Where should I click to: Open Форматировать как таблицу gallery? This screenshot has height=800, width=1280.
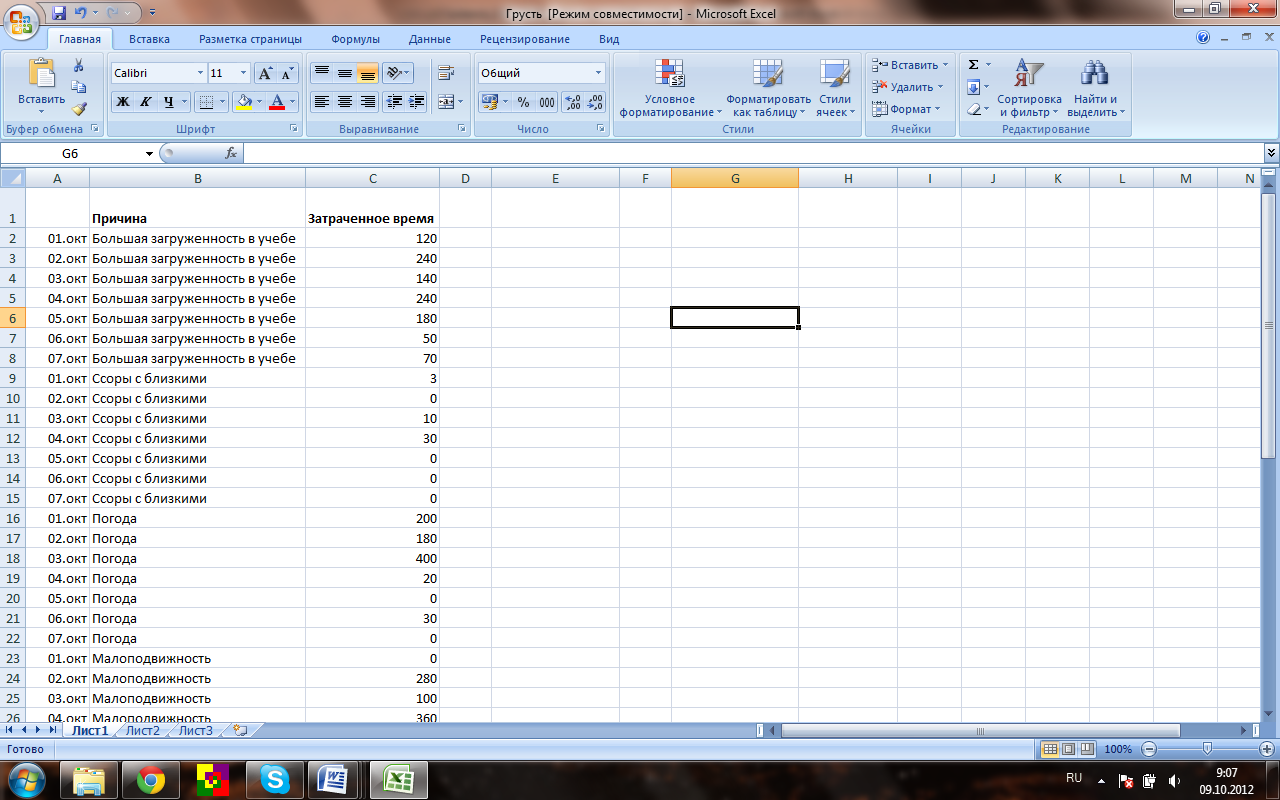point(768,88)
